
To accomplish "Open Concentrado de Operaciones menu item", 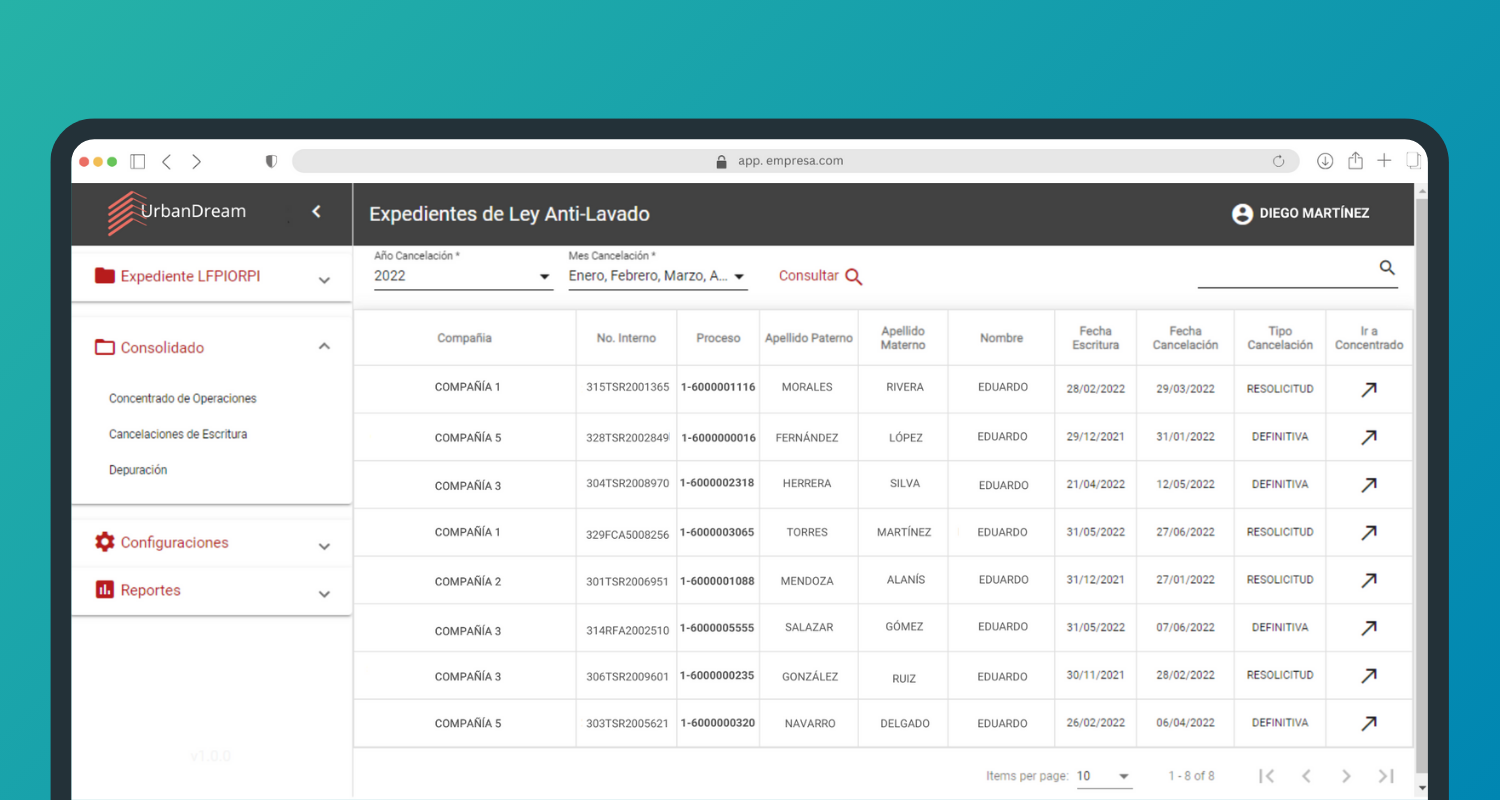I will point(183,398).
